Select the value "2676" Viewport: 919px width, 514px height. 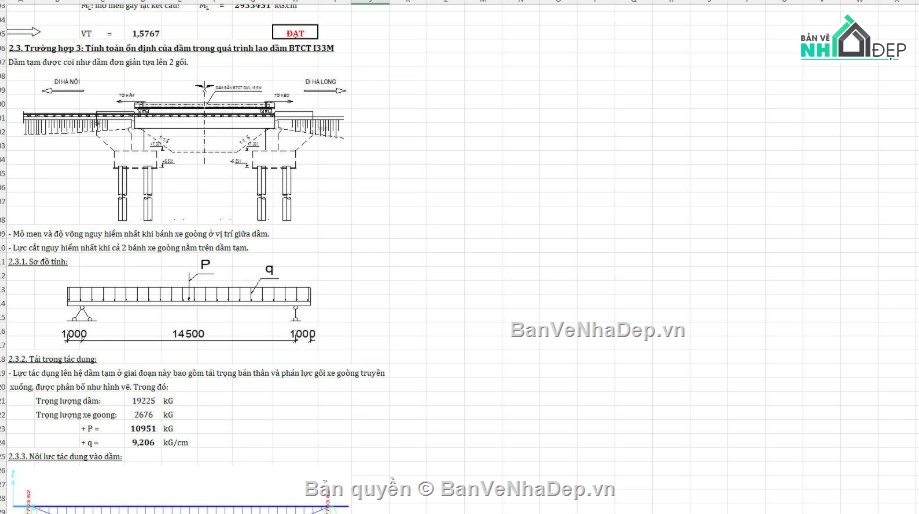(x=144, y=415)
